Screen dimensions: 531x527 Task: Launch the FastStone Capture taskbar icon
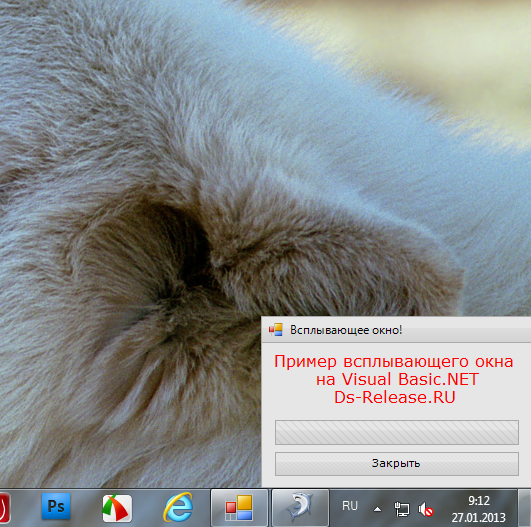(117, 508)
